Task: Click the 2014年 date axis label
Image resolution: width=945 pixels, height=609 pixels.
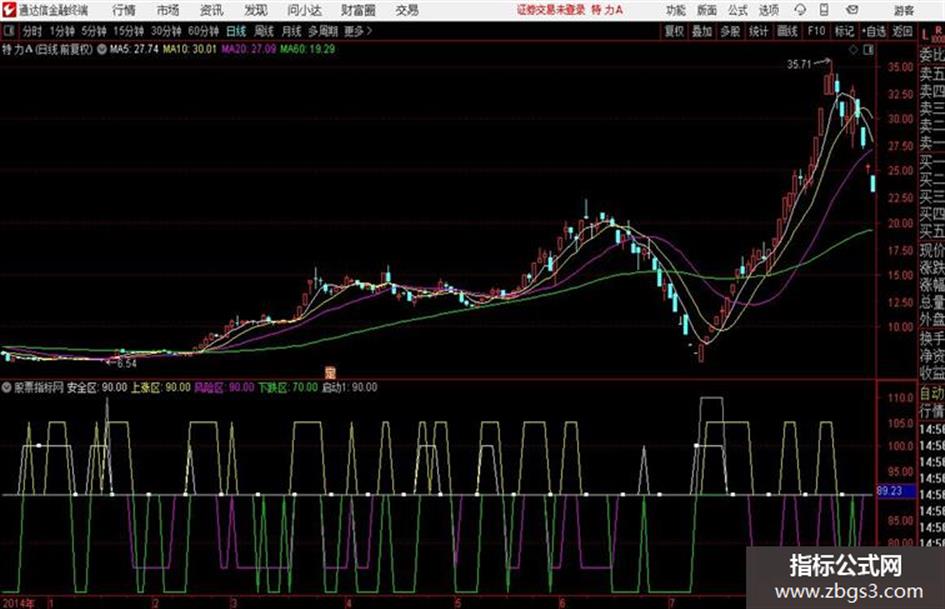Action: pos(19,603)
